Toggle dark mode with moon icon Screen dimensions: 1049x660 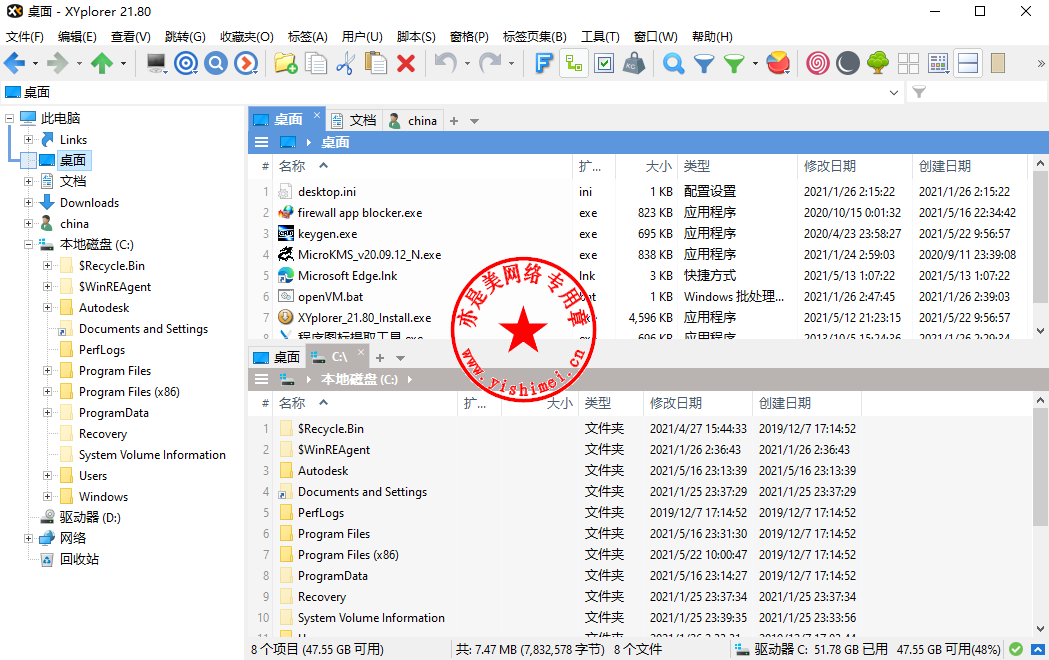[x=848, y=64]
